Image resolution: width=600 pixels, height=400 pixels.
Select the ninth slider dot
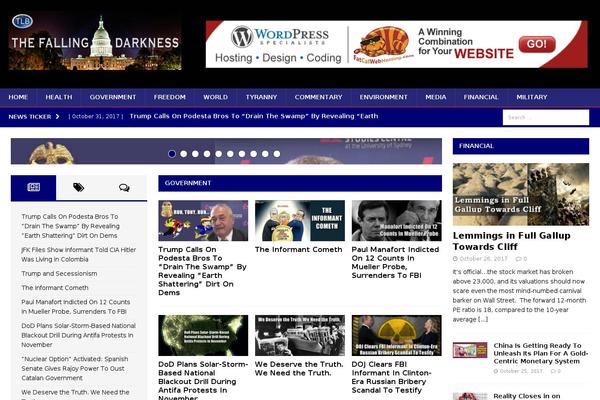click(x=265, y=154)
